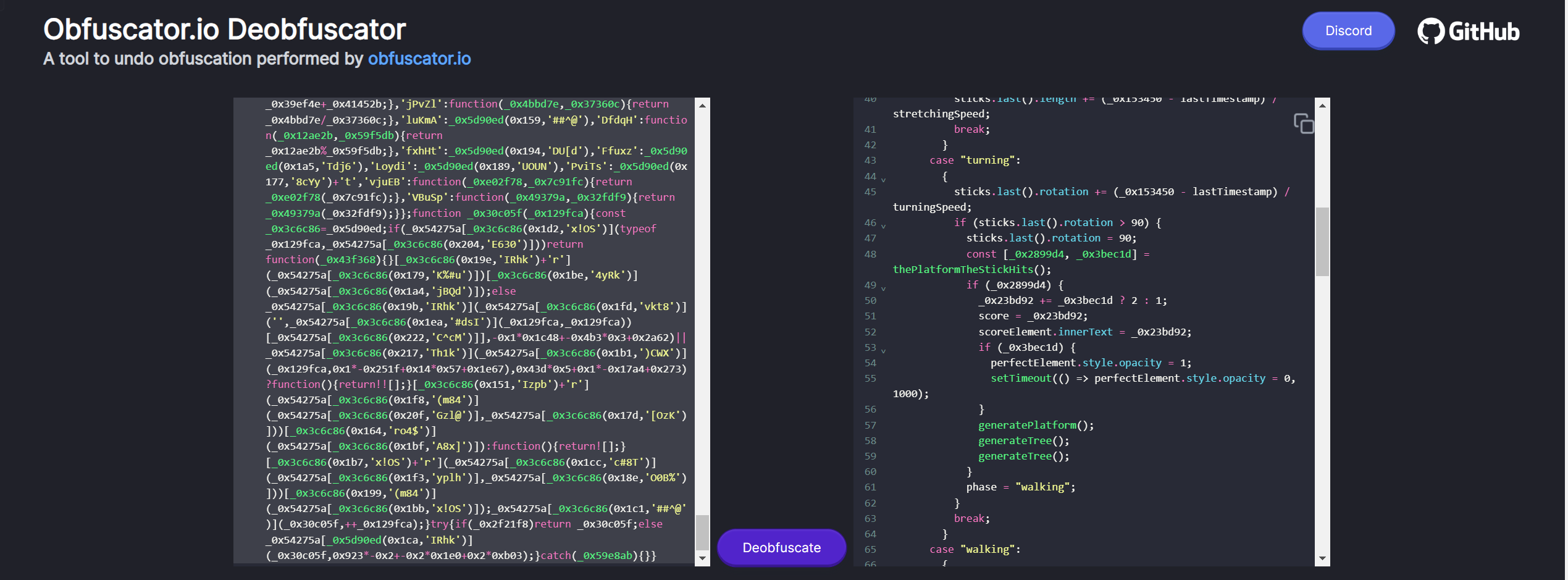Click the stretchingSpeed; text

[942, 114]
